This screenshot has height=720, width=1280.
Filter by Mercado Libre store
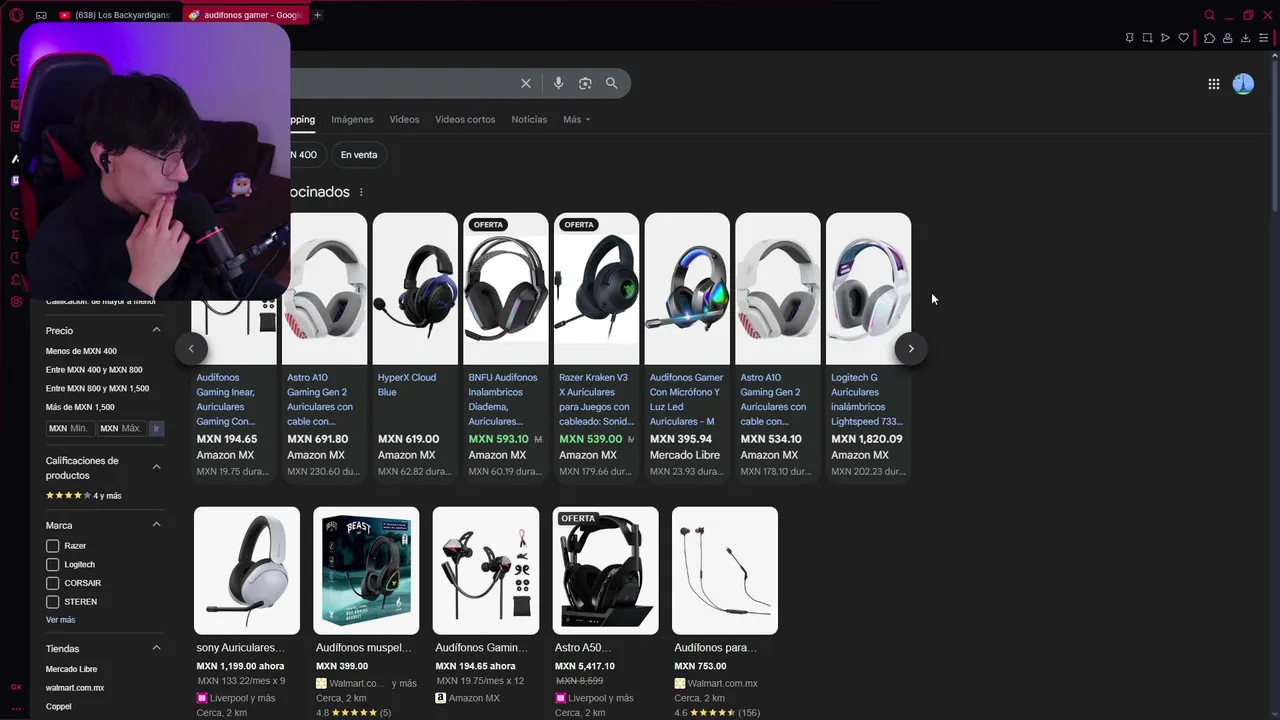click(x=71, y=669)
